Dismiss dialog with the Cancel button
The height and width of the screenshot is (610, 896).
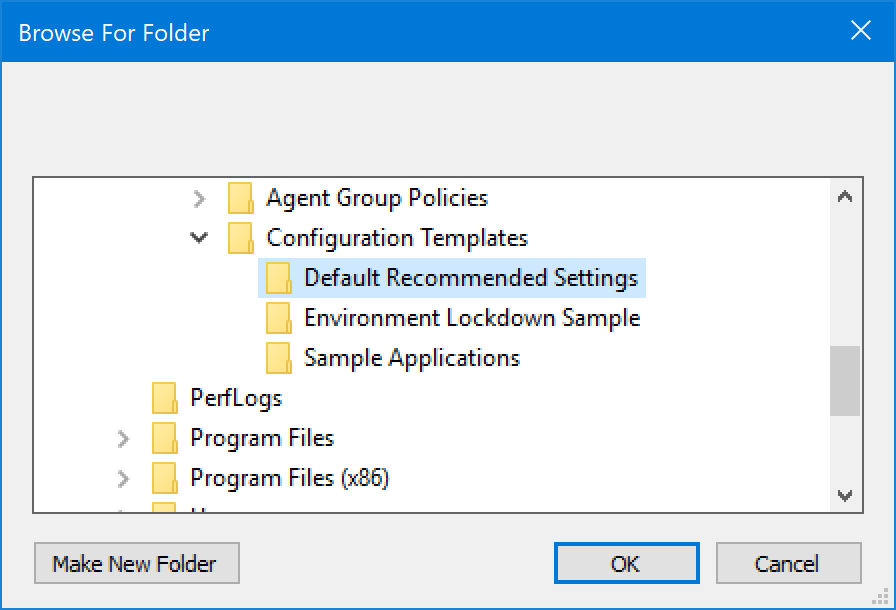pos(788,564)
